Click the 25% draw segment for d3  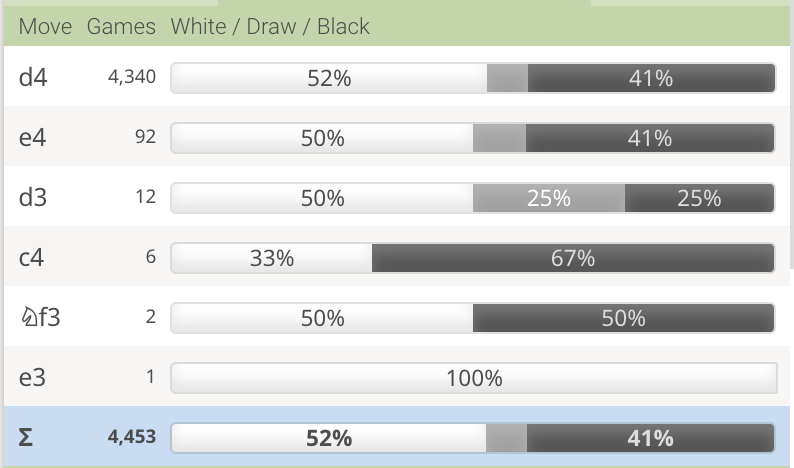click(548, 198)
